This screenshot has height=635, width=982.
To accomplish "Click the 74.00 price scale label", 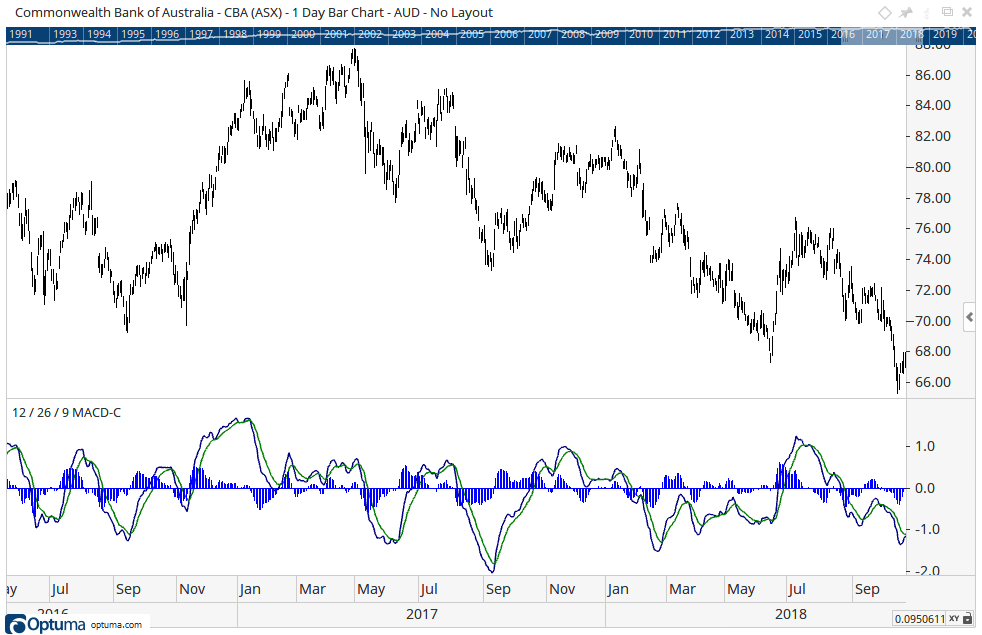I will [x=933, y=259].
